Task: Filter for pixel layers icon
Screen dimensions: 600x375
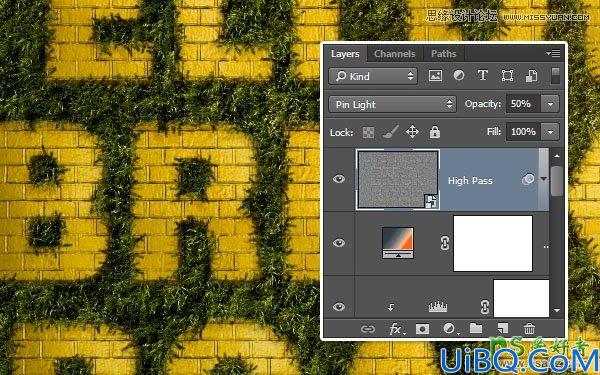Action: coord(435,75)
